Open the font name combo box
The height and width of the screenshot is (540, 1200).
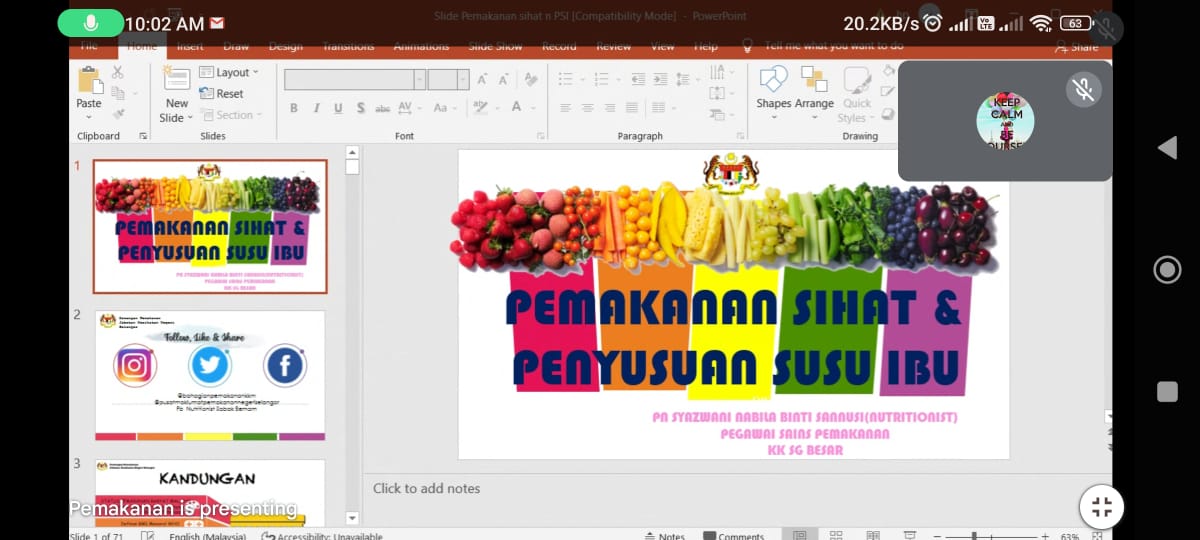click(x=354, y=80)
